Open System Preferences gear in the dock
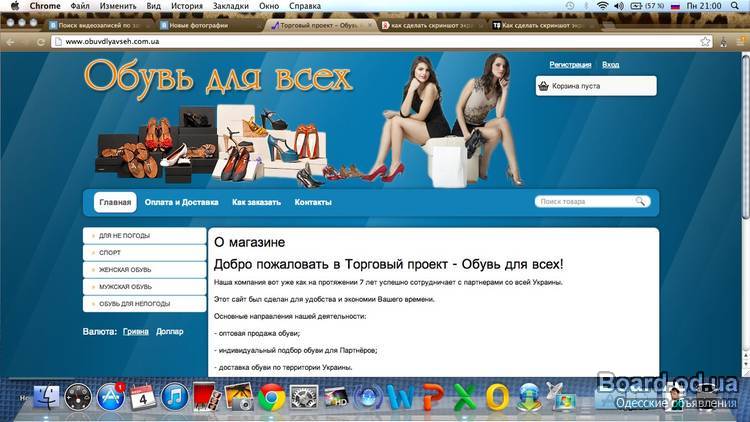Viewport: 750px width, 422px height. coord(303,398)
